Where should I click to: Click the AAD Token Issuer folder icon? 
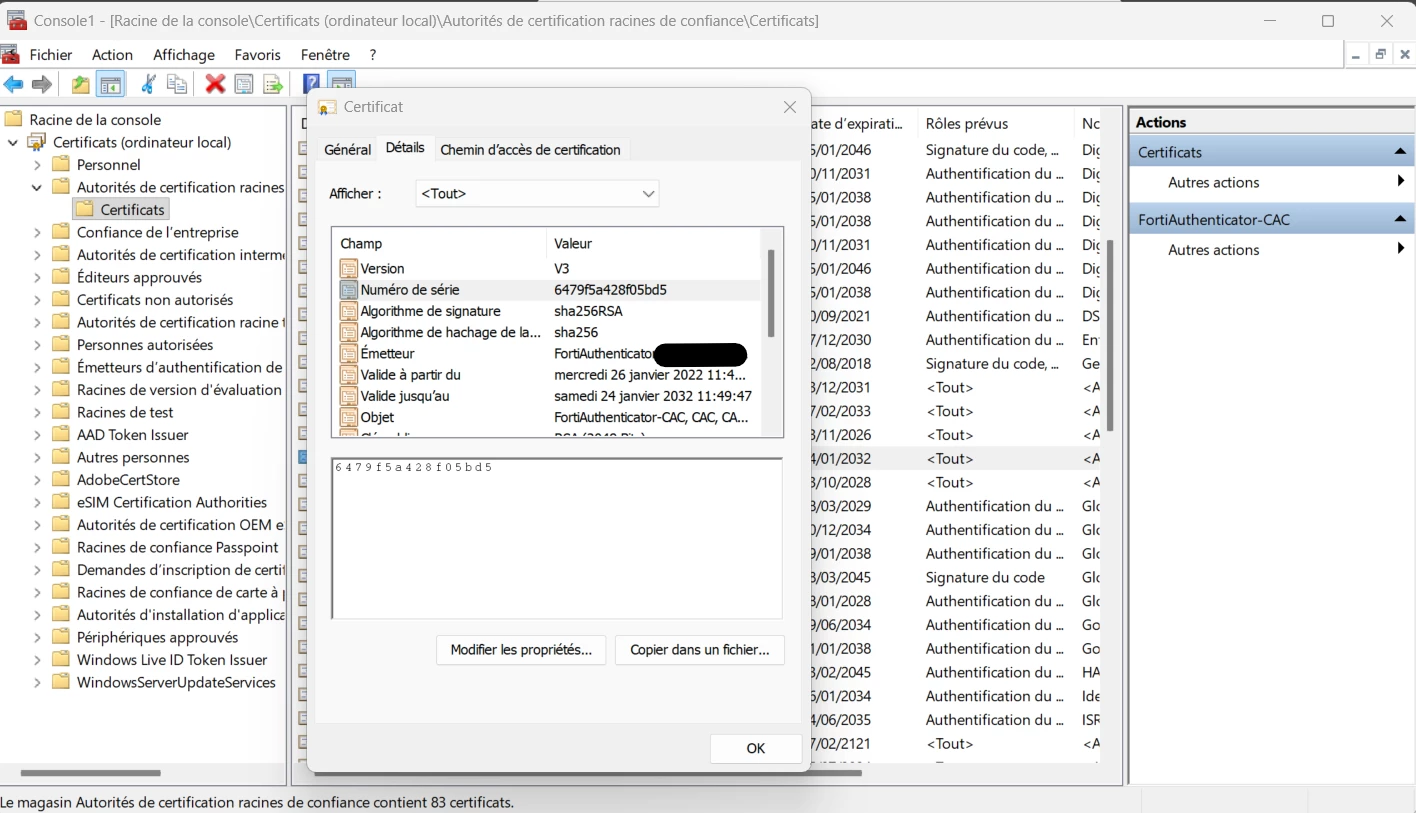tap(61, 434)
